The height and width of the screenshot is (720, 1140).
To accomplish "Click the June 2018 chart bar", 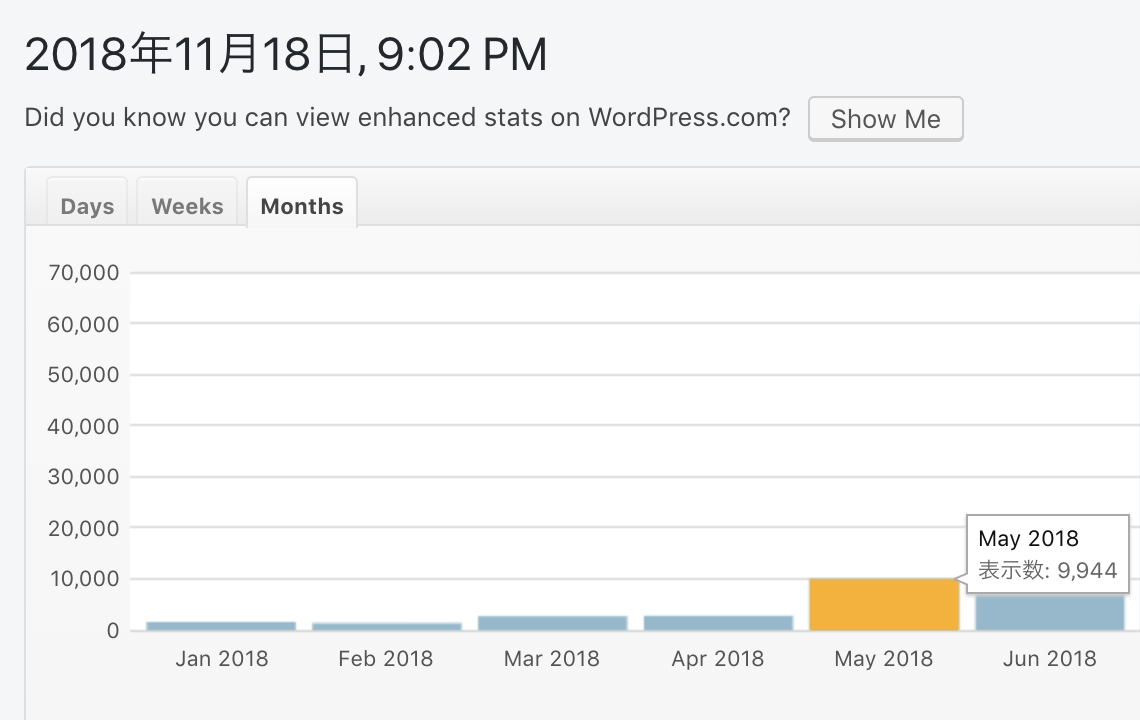I will [1050, 613].
